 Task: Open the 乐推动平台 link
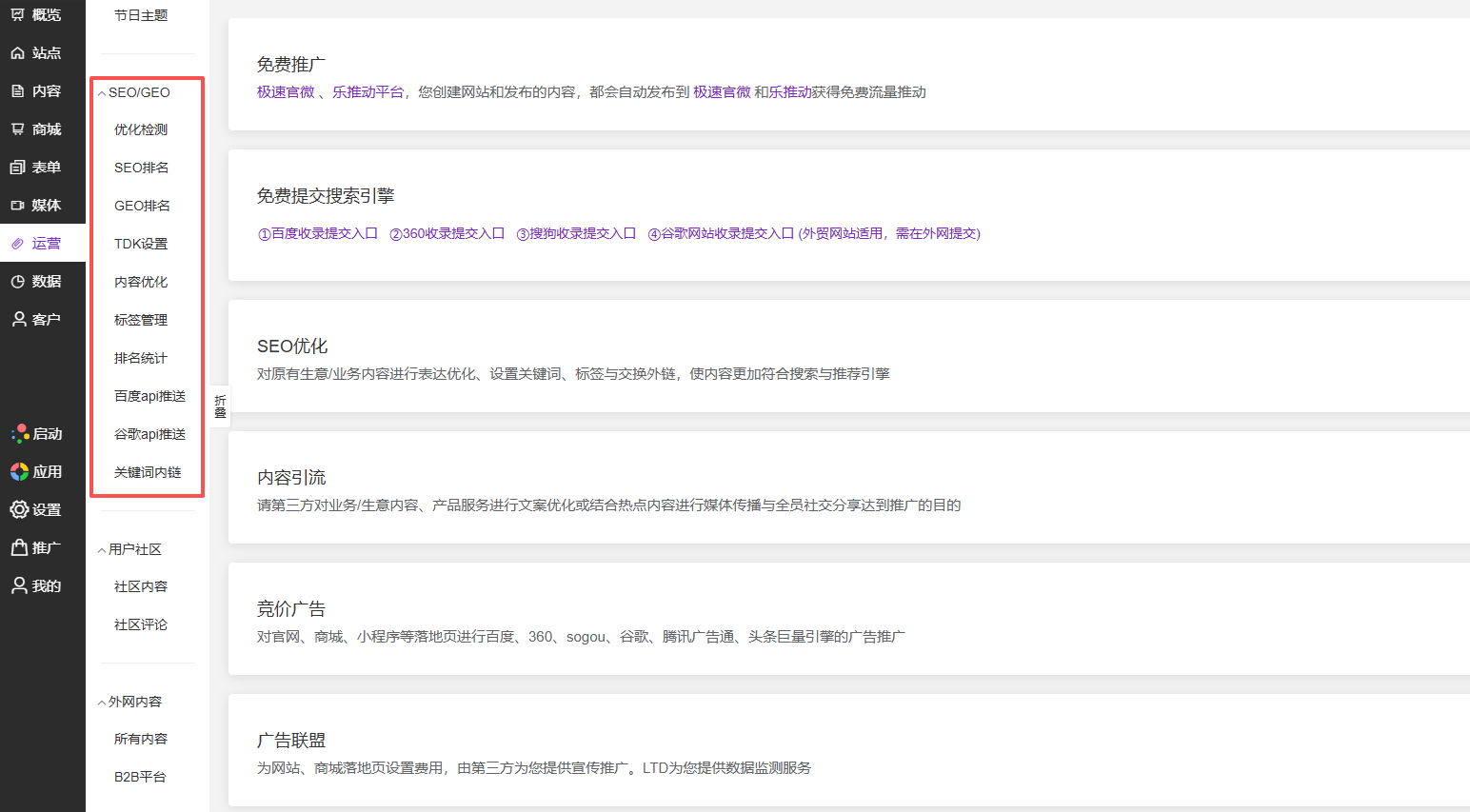367,92
